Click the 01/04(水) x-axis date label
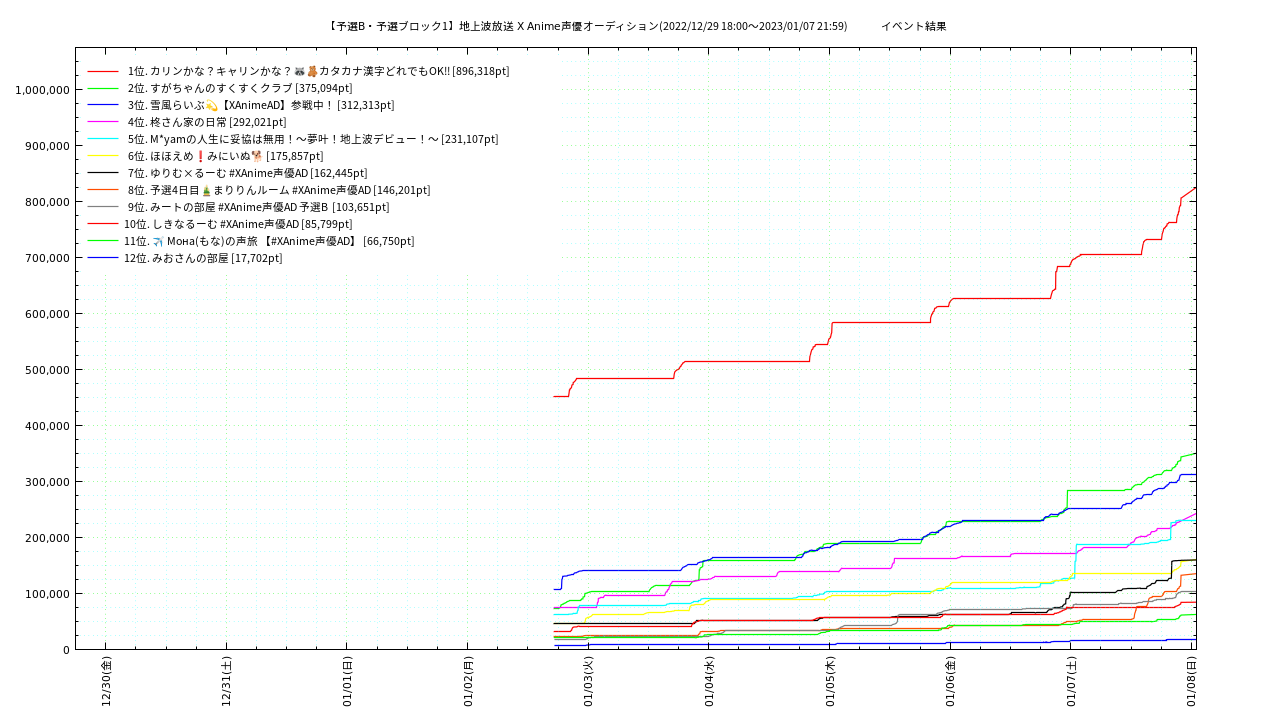Viewport: 1280px width, 720px height. coord(709,681)
